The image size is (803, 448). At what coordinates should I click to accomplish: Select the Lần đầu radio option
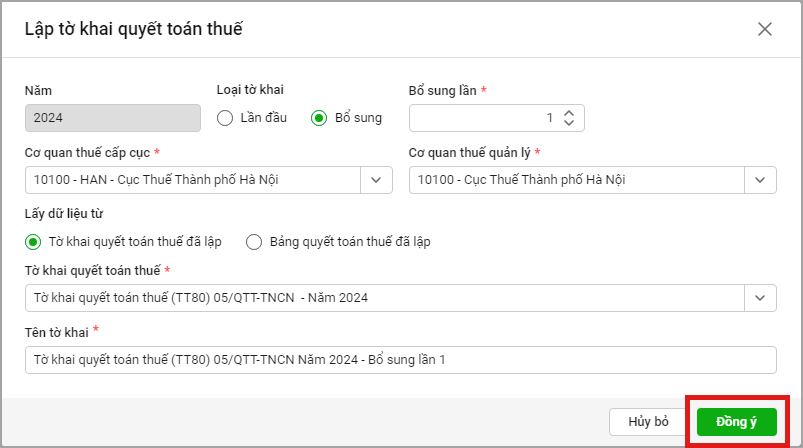[x=225, y=118]
